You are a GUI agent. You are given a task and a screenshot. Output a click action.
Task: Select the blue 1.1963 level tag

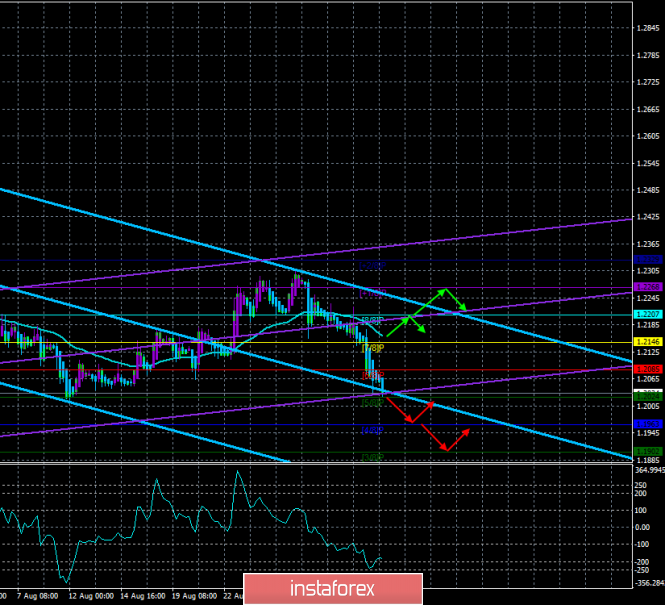(x=648, y=424)
